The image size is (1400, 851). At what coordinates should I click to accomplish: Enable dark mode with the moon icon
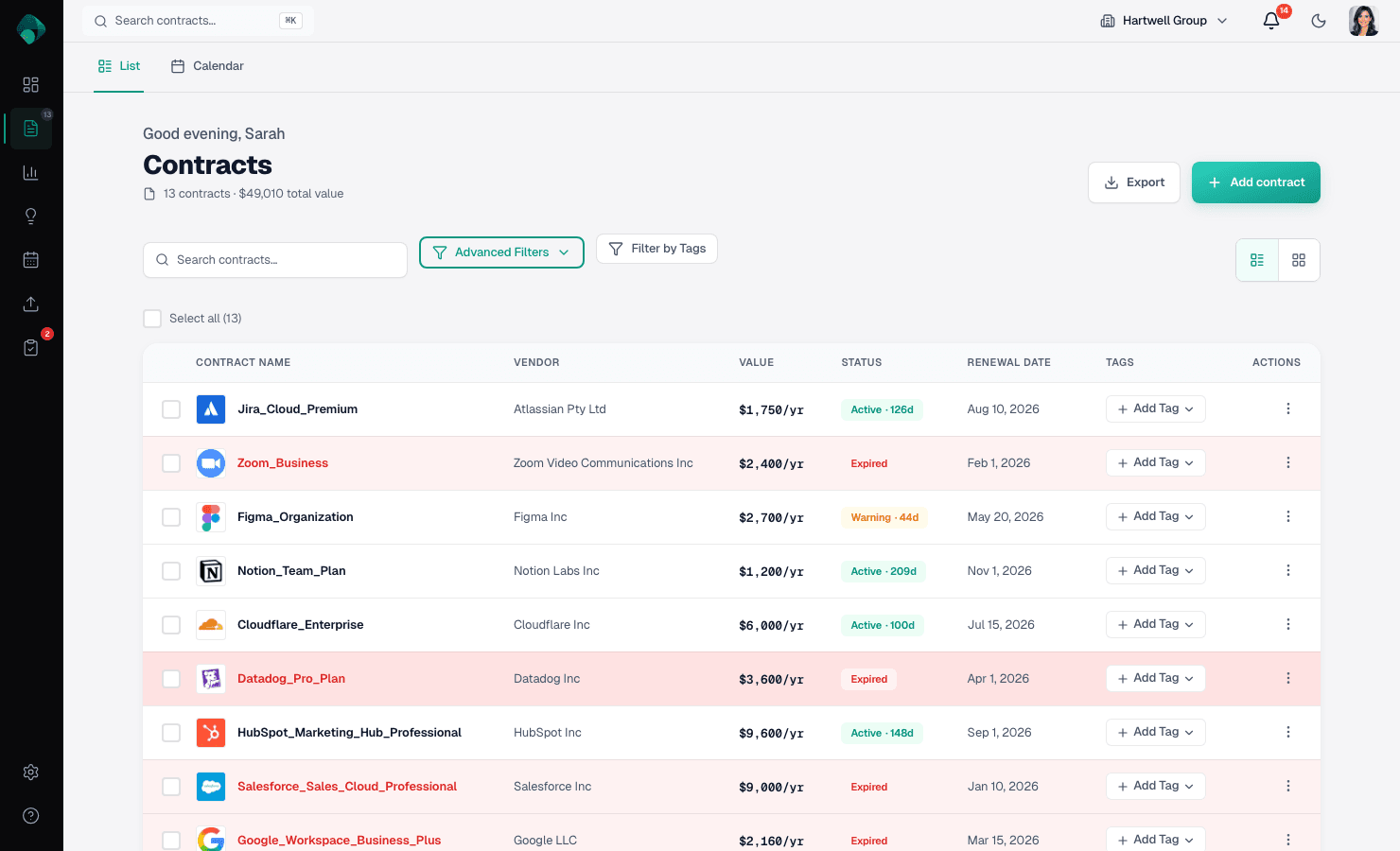pos(1319,20)
